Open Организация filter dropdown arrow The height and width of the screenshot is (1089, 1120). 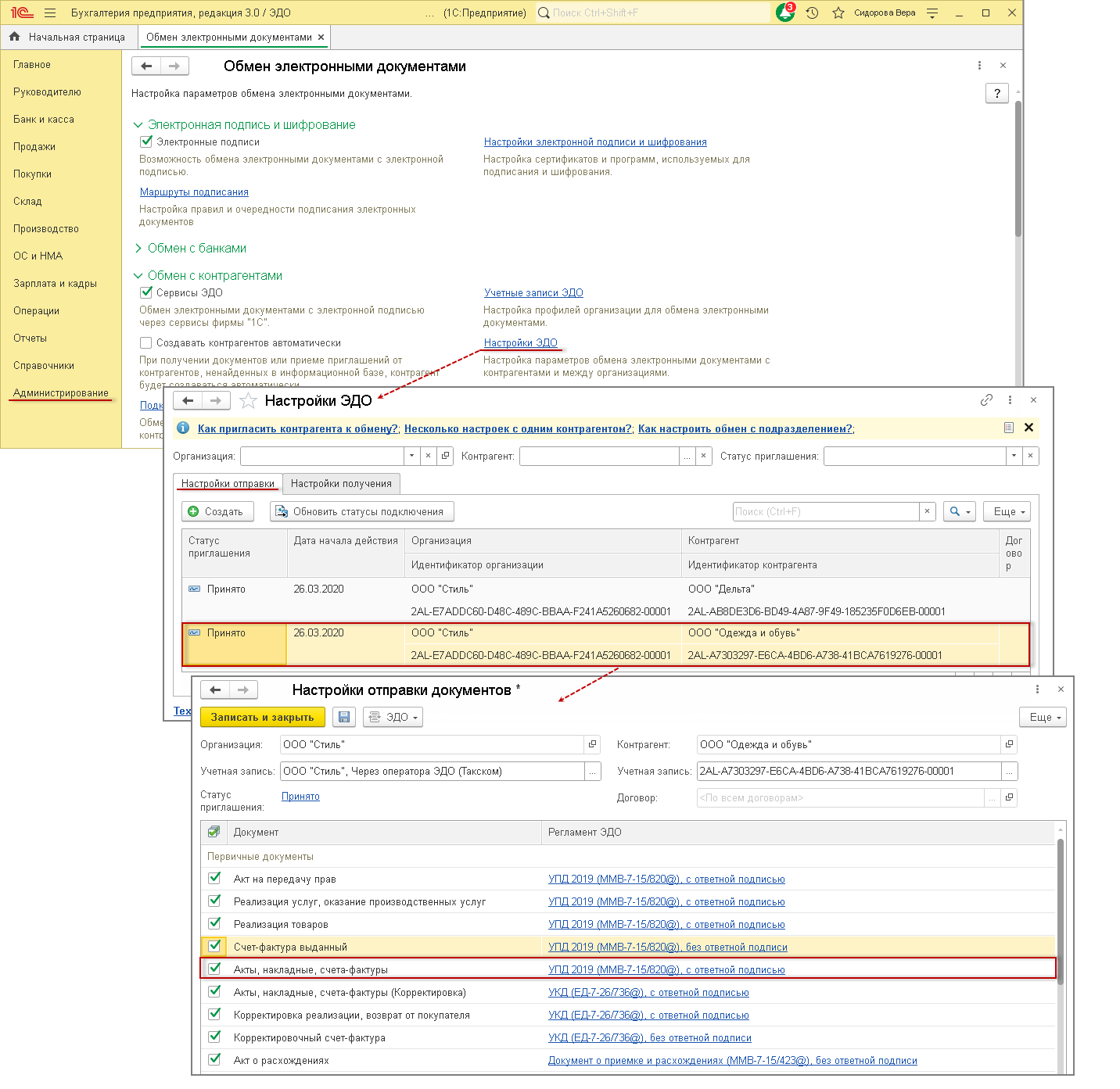[x=412, y=456]
